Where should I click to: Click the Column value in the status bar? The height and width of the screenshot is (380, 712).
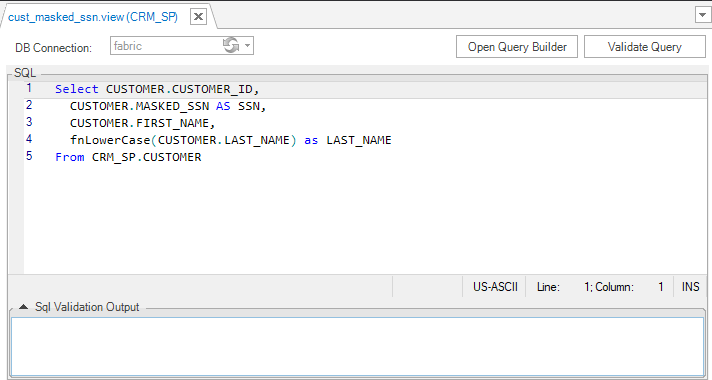tap(661, 287)
